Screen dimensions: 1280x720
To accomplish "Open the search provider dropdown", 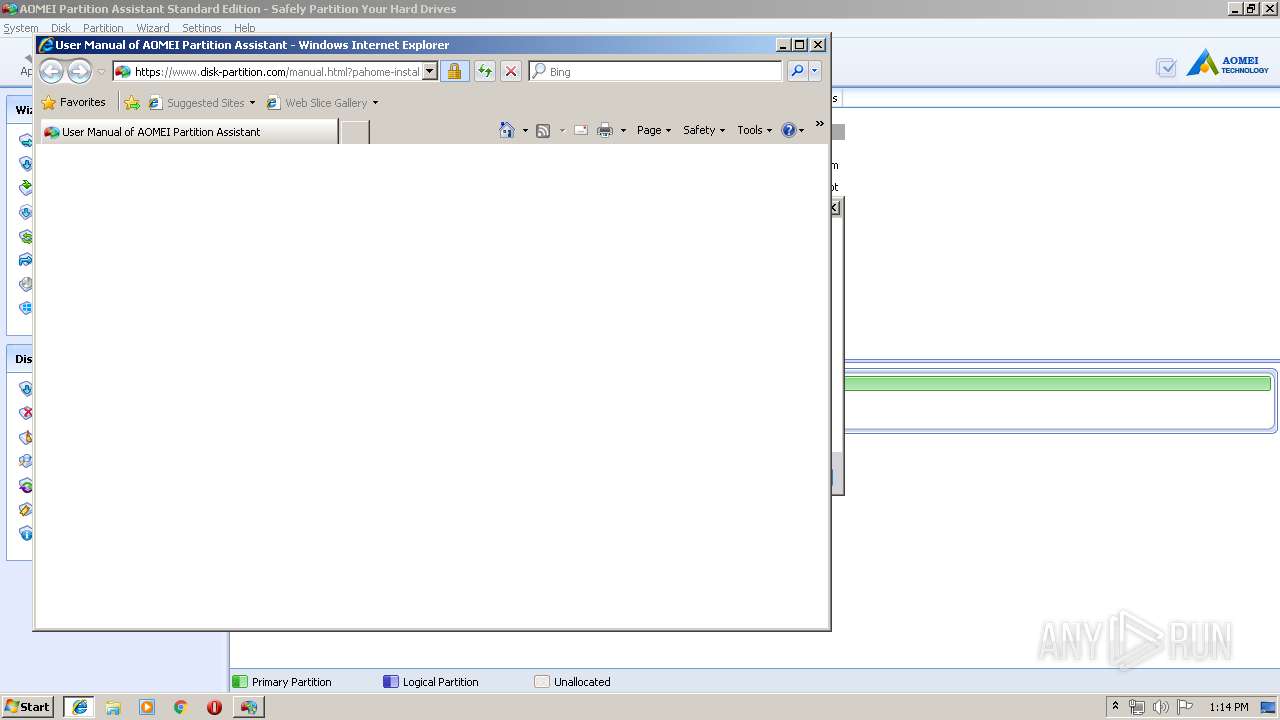I will tap(815, 71).
